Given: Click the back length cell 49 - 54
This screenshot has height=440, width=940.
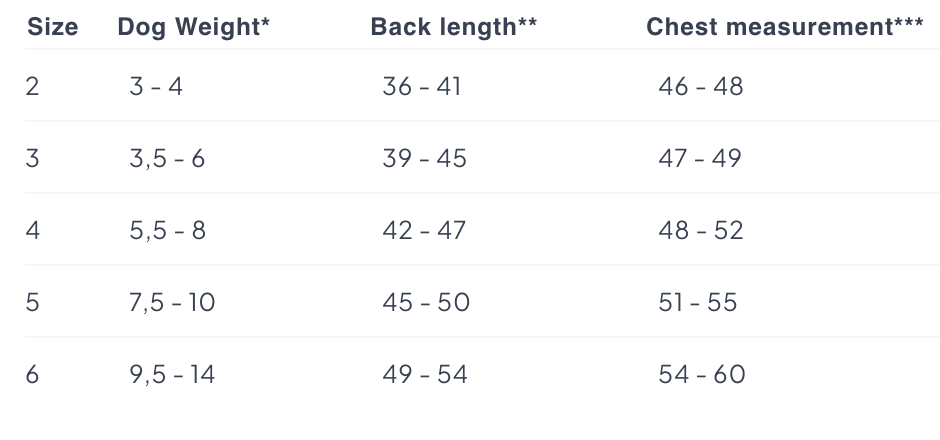Looking at the screenshot, I should pos(425,374).
